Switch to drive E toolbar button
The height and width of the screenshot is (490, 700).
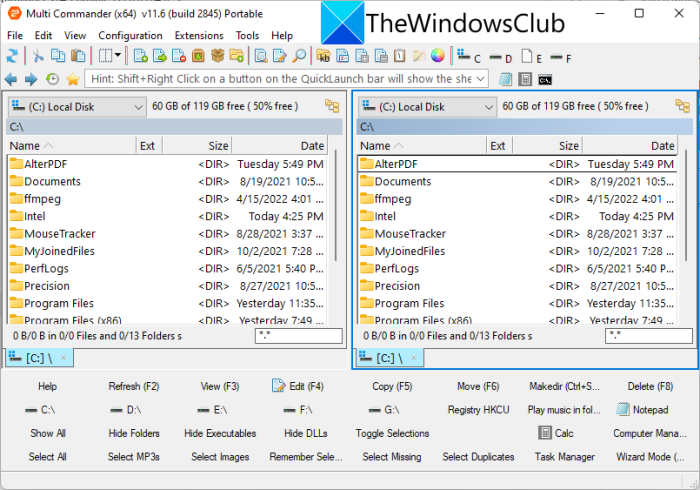[x=532, y=57]
